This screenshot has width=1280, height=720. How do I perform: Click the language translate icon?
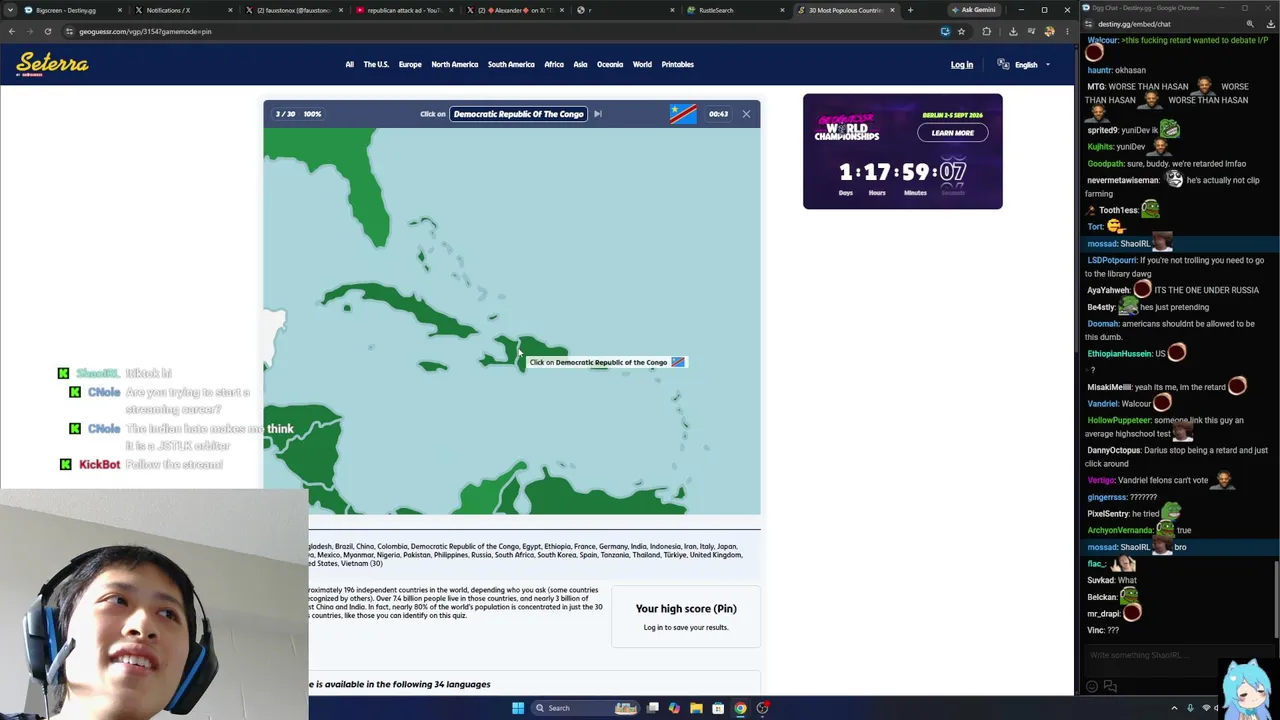tap(1003, 65)
